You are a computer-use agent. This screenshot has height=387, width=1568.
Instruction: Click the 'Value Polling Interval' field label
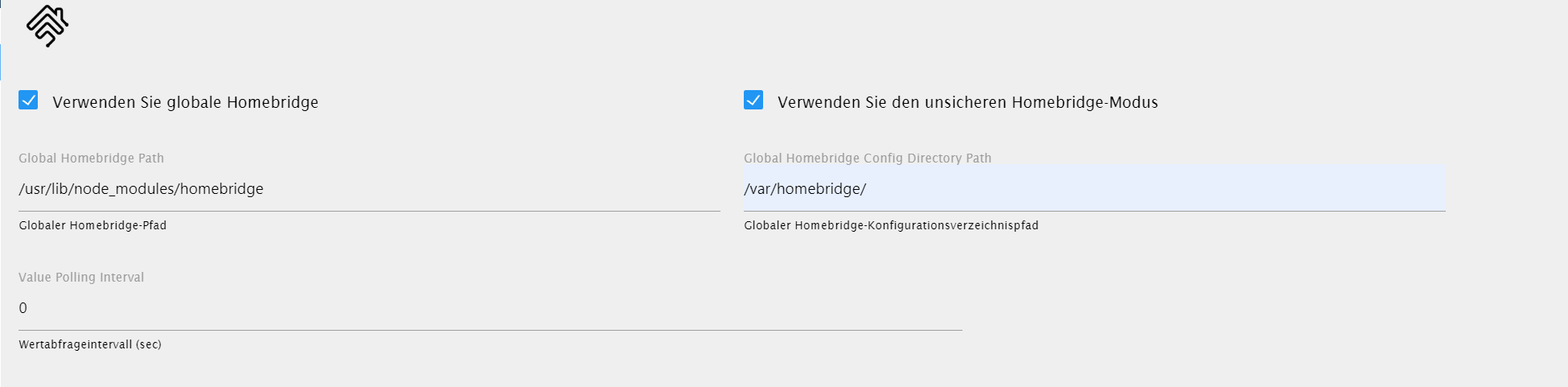click(x=81, y=278)
